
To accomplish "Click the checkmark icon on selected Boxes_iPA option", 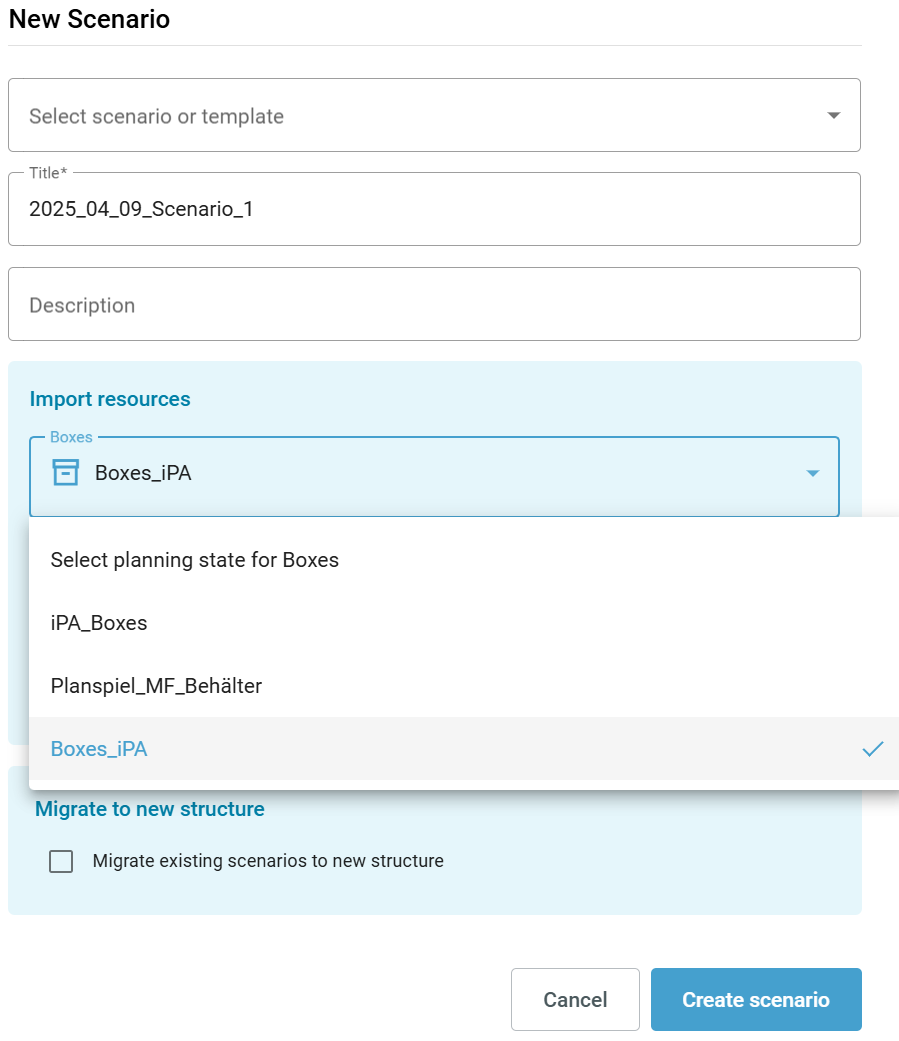I will pyautogui.click(x=873, y=749).
